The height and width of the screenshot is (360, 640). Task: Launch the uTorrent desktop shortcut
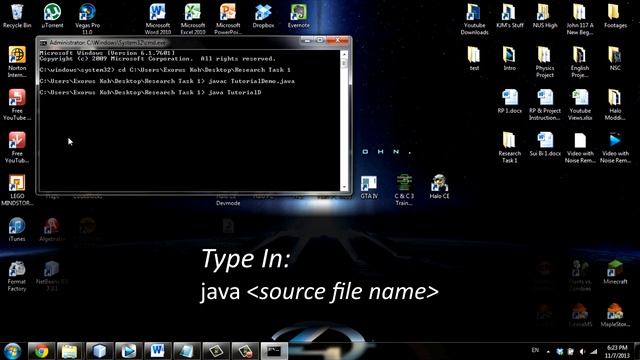tap(52, 16)
